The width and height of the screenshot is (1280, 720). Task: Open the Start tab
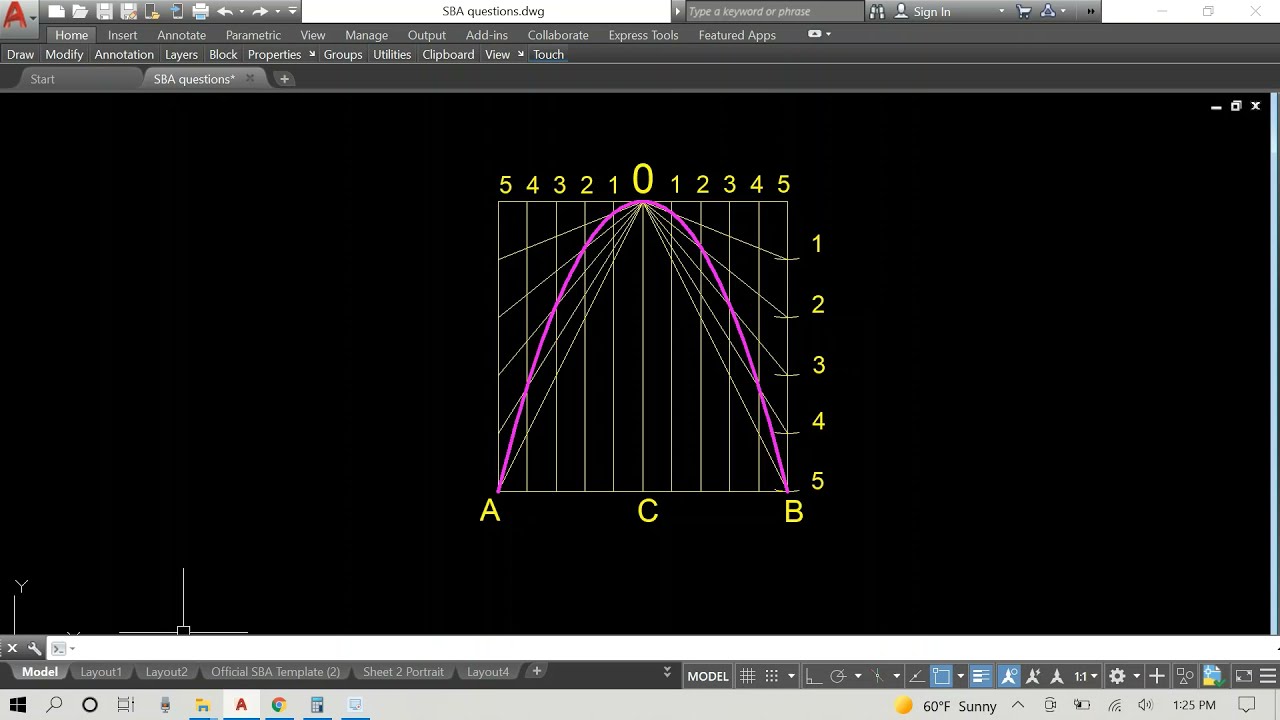(x=42, y=79)
